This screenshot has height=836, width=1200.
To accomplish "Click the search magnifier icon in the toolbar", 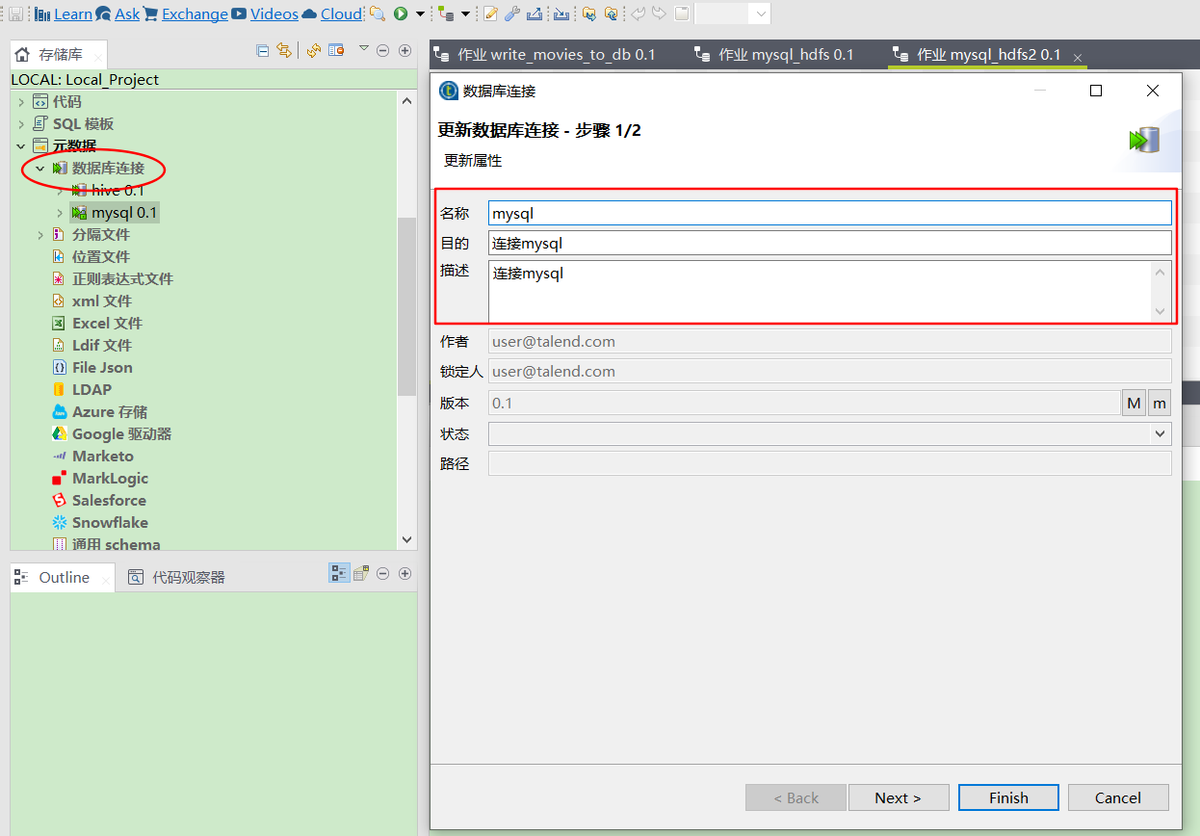I will 377,14.
